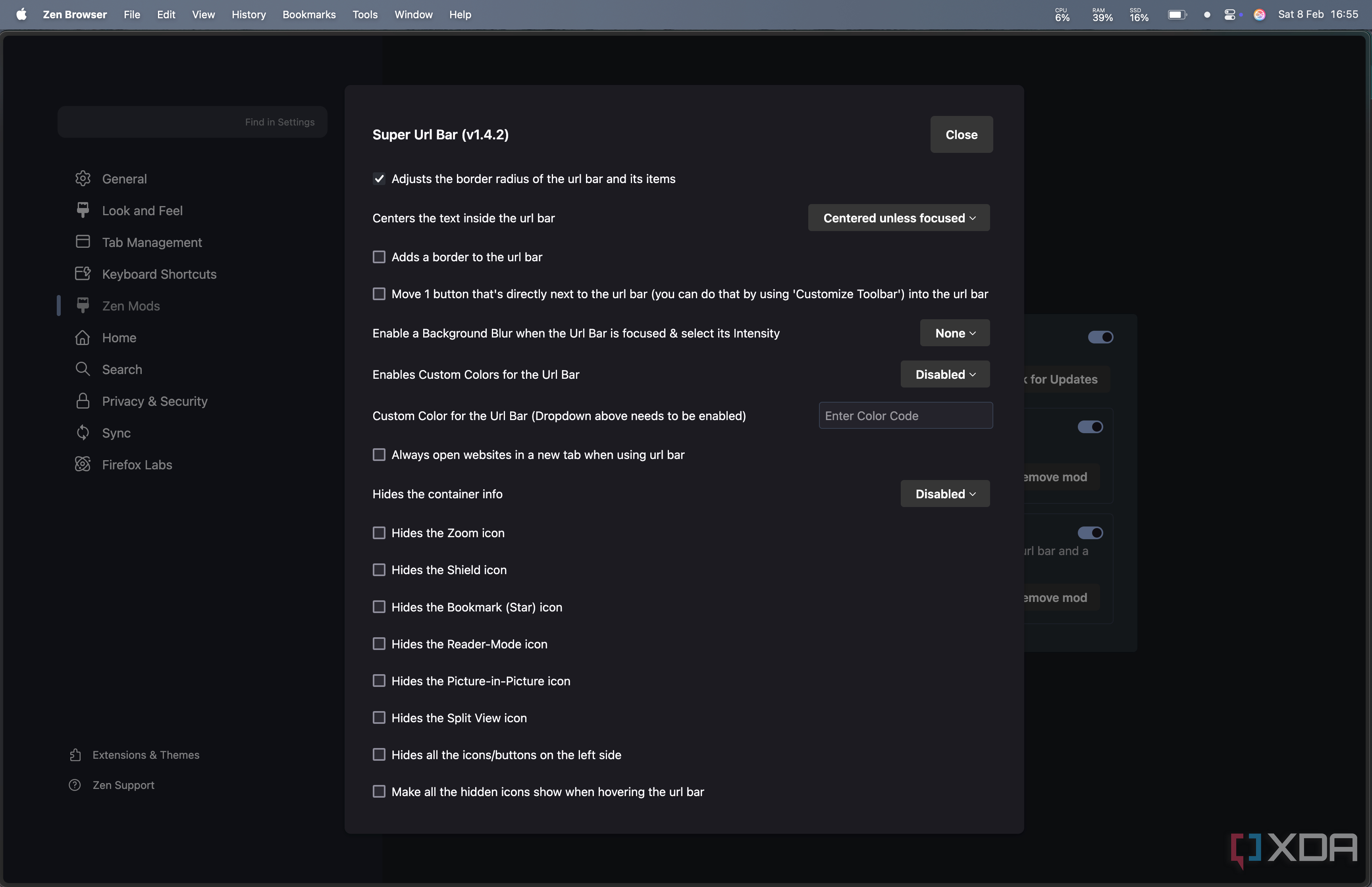This screenshot has width=1372, height=887.
Task: Select the Privacy & Security section
Action: point(154,401)
